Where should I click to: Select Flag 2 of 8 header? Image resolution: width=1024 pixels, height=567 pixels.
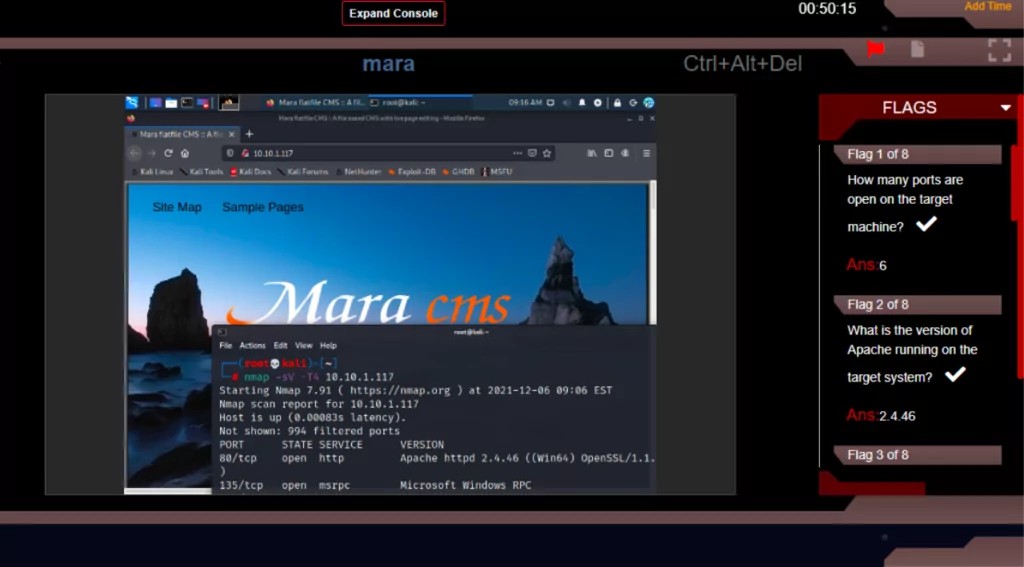pos(918,304)
